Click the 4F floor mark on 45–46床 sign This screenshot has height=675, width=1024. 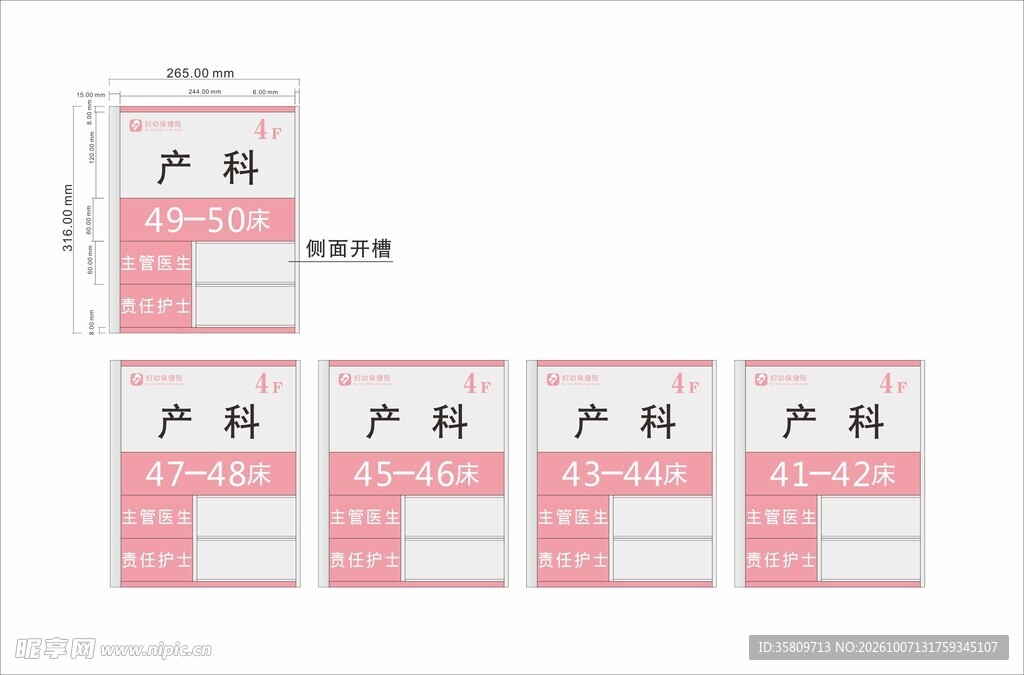tap(477, 383)
